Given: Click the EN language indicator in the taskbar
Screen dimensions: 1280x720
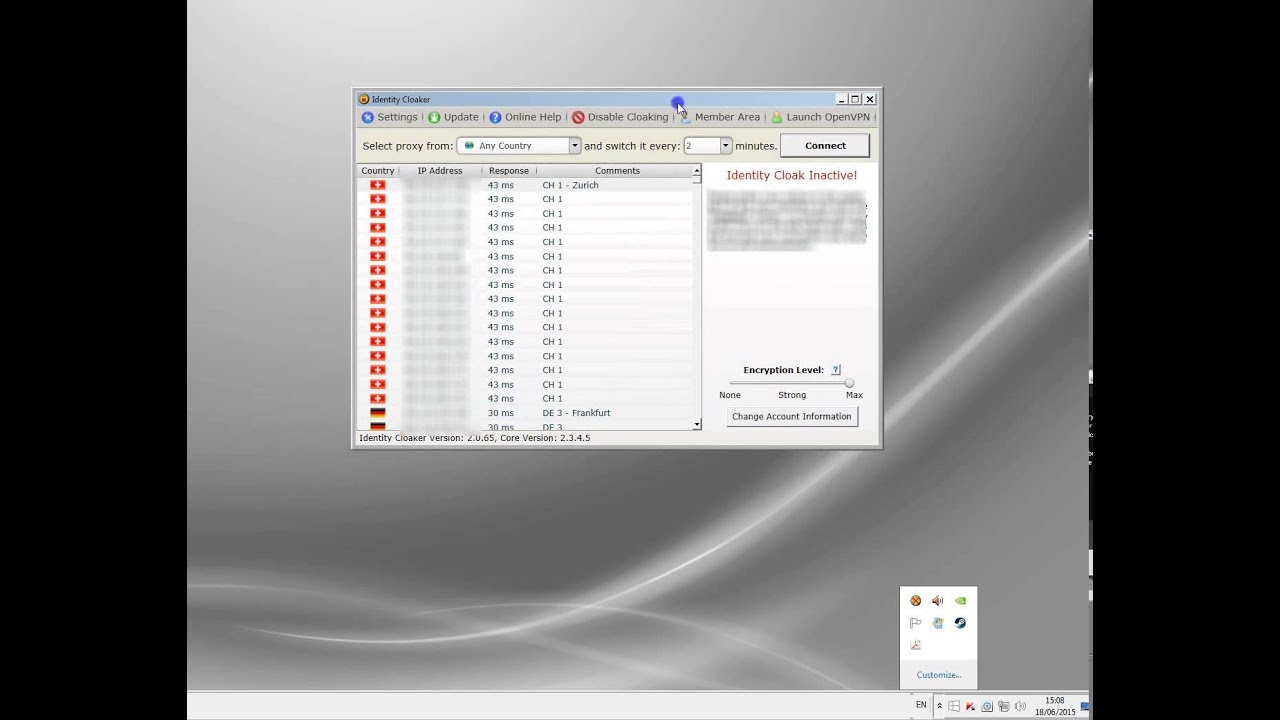Looking at the screenshot, I should pyautogui.click(x=921, y=705).
